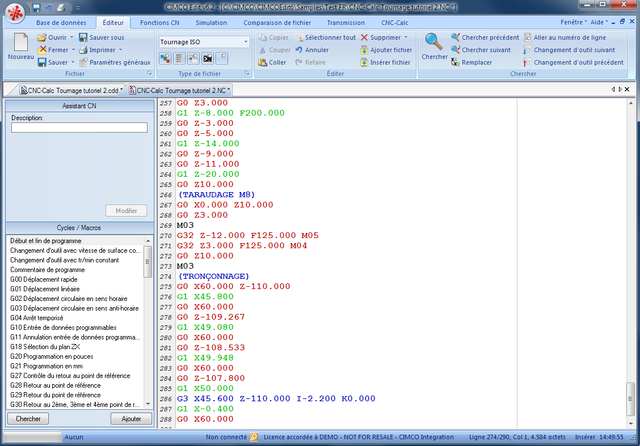Click code line (TRONÇONNAGE)
The width and height of the screenshot is (640, 446).
[x=213, y=276]
